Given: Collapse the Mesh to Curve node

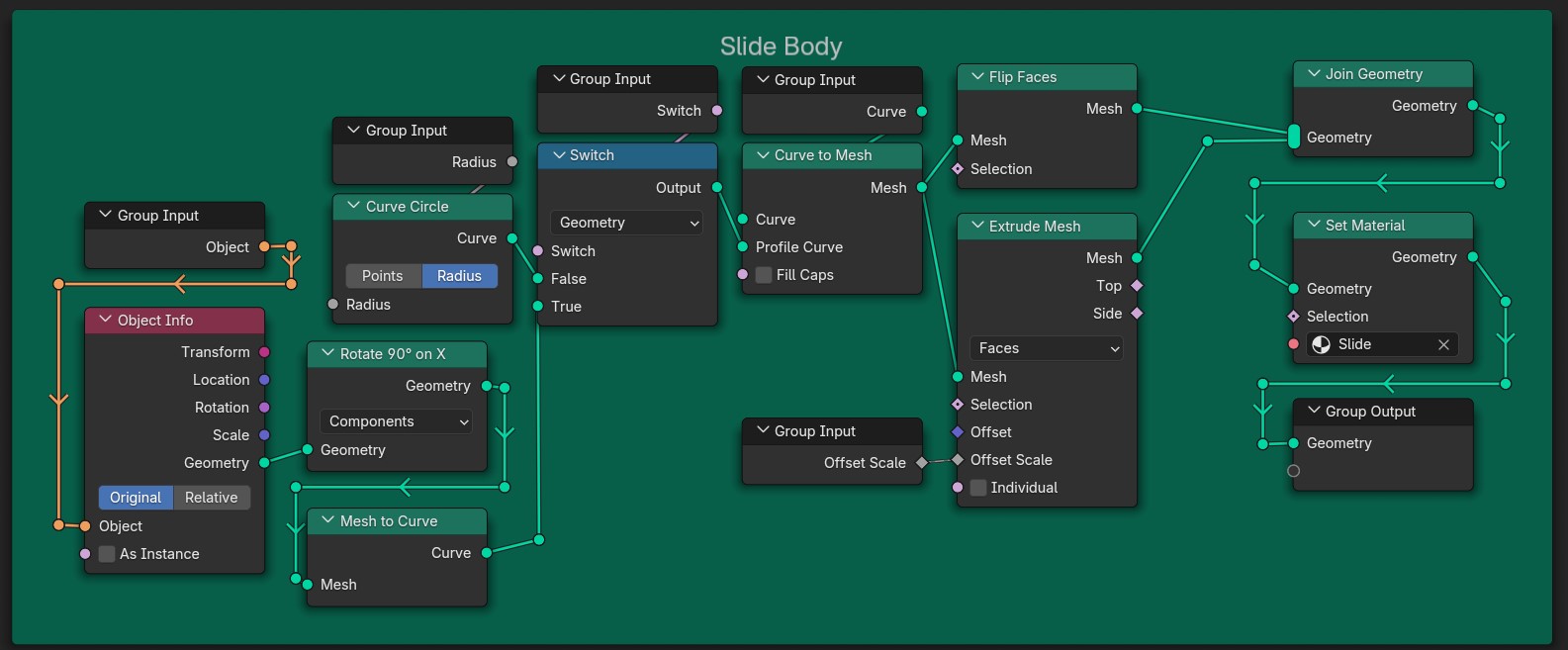Looking at the screenshot, I should 327,520.
